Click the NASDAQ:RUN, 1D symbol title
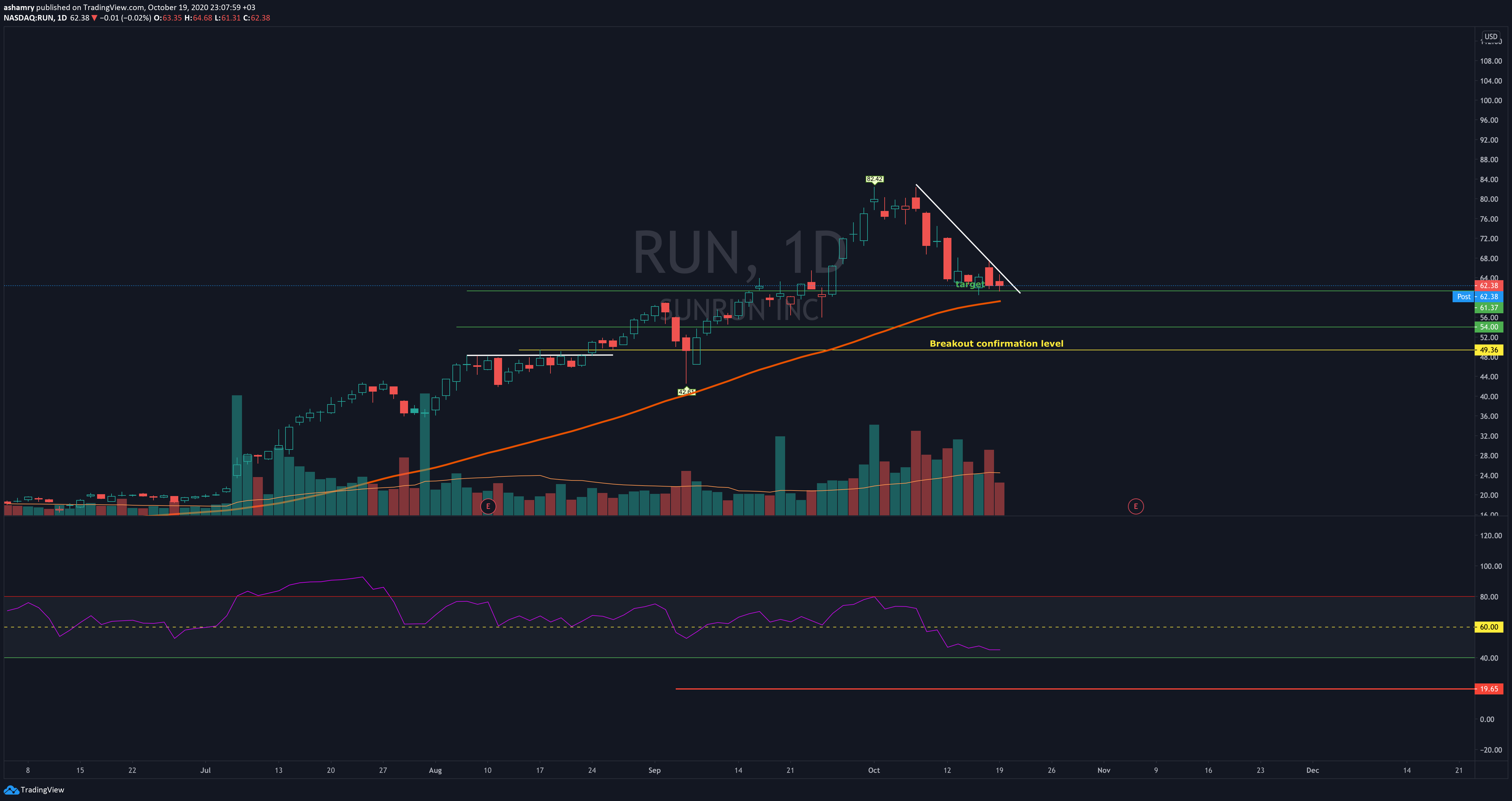This screenshot has height=801, width=1512. point(35,18)
